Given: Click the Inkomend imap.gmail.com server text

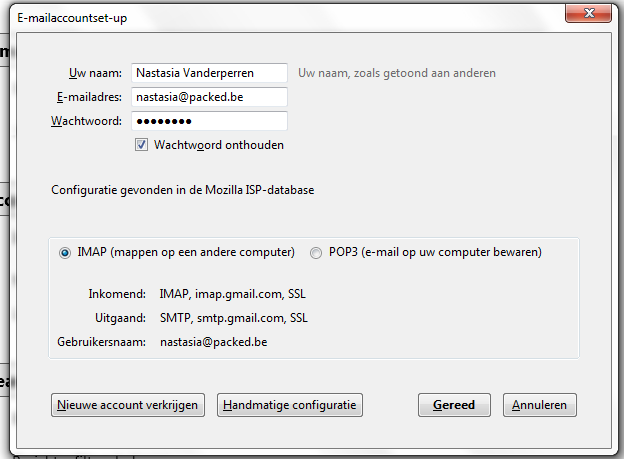Looking at the screenshot, I should point(234,294).
